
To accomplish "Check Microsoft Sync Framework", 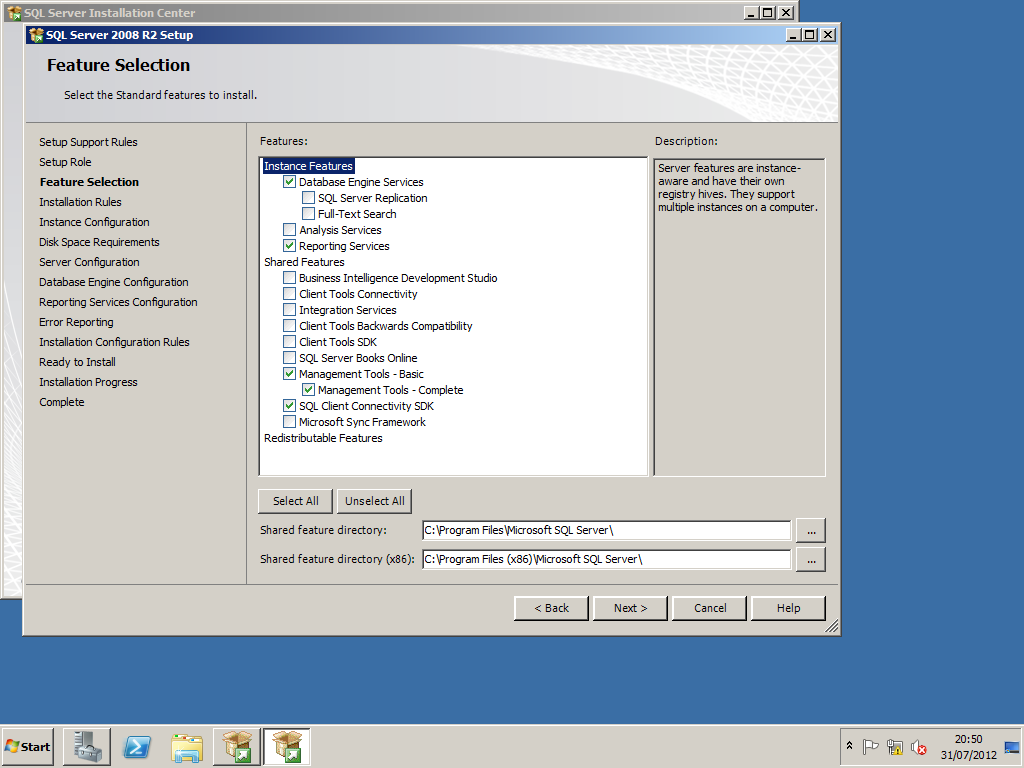I will pos(289,421).
